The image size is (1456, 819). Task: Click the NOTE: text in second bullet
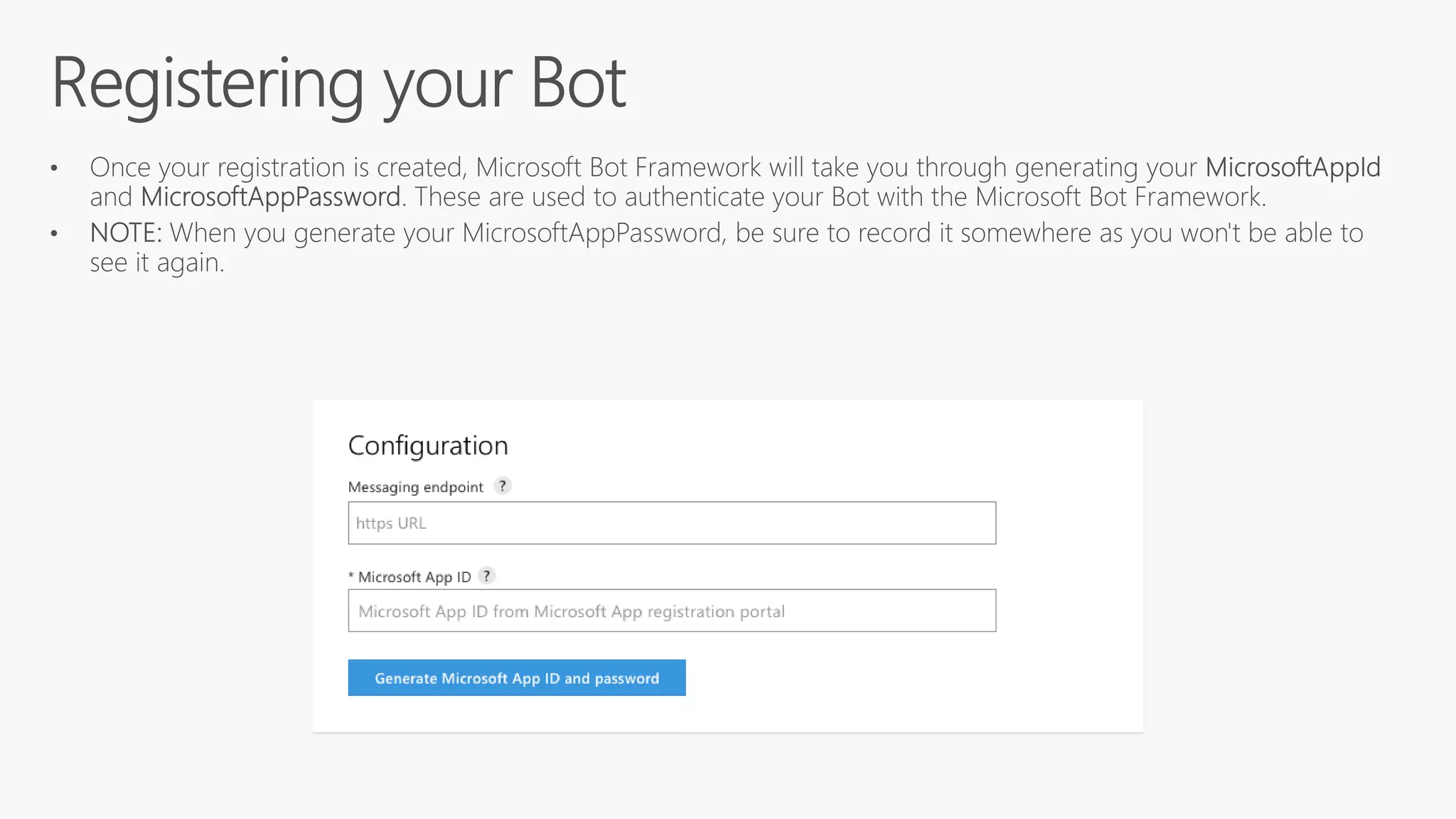tap(126, 233)
